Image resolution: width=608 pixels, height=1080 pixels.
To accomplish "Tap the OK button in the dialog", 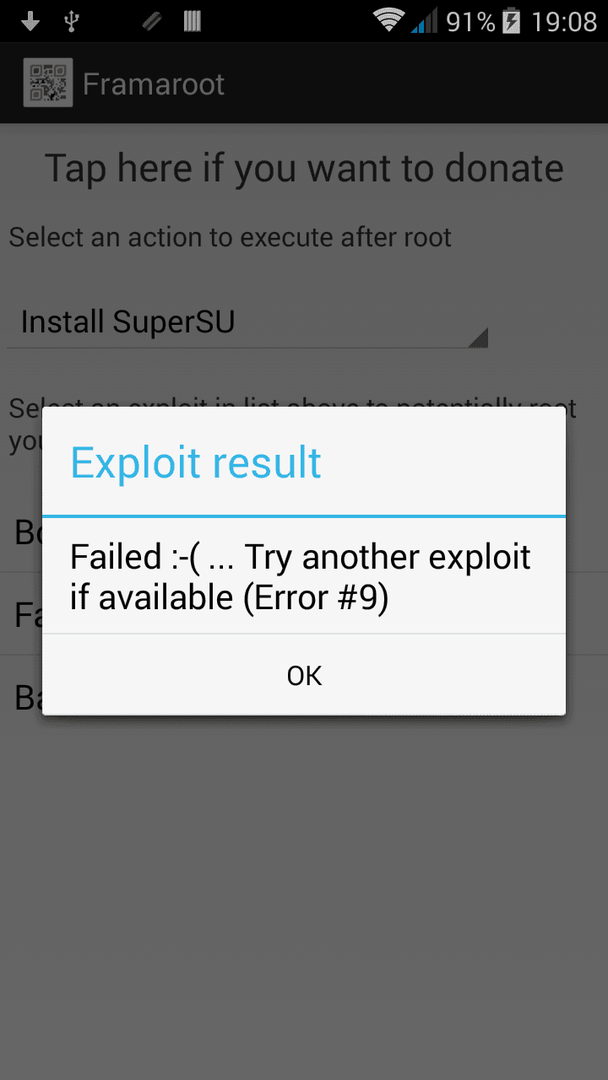I will point(304,676).
